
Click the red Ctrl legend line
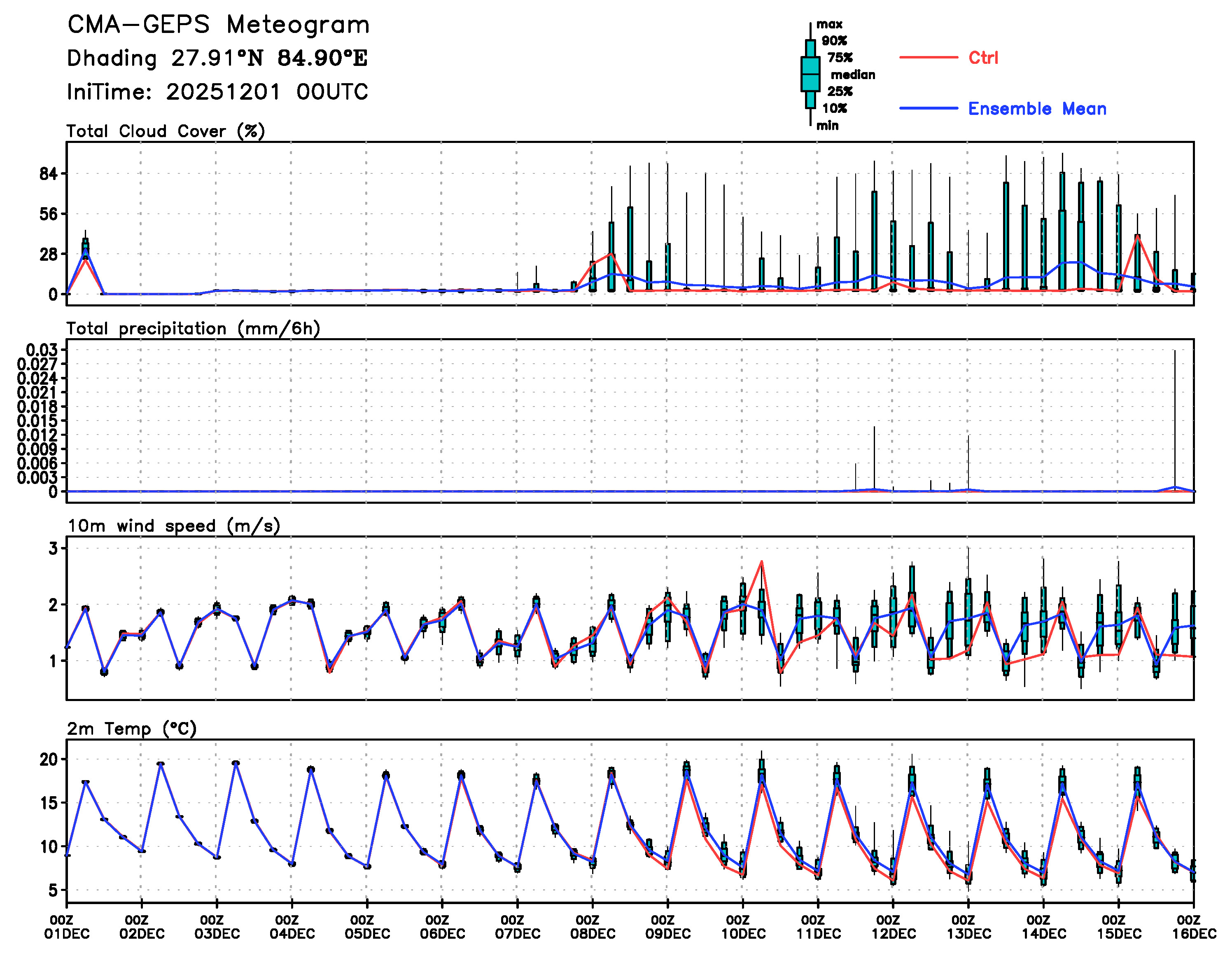tap(928, 58)
